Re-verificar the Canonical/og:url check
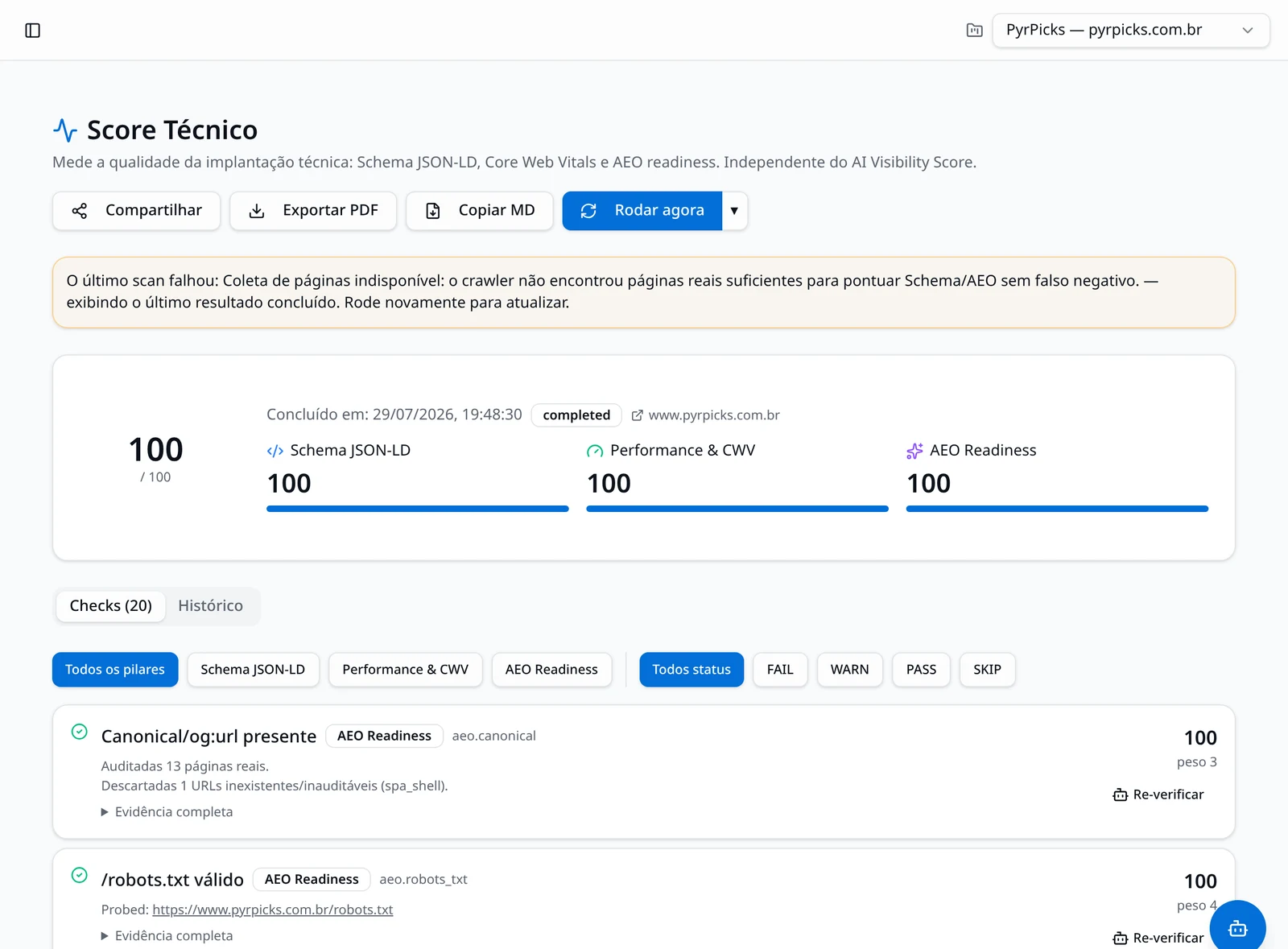The width and height of the screenshot is (1288, 949). [1158, 794]
